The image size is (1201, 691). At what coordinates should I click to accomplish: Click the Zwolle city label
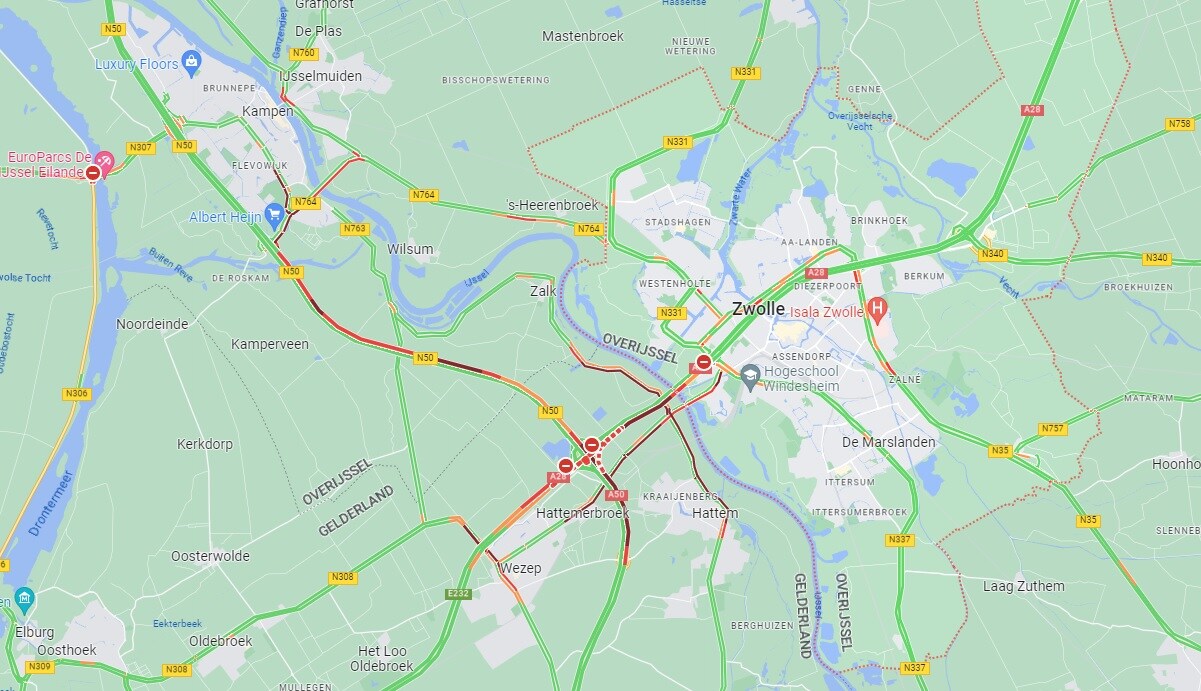(x=759, y=308)
